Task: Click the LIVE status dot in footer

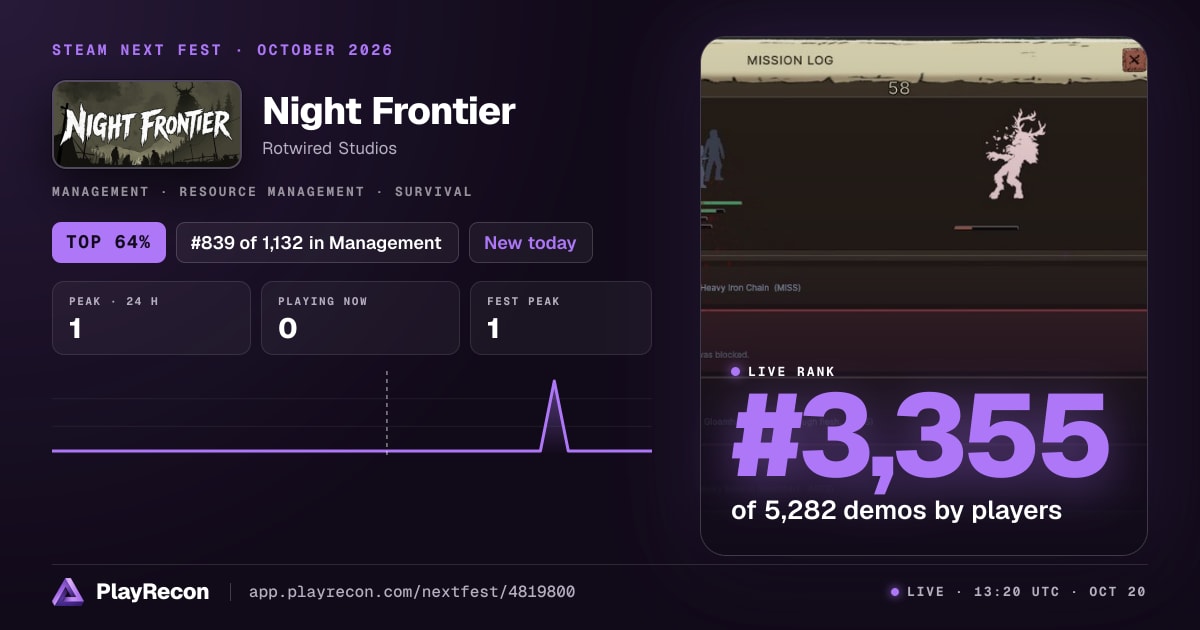Action: pos(895,592)
